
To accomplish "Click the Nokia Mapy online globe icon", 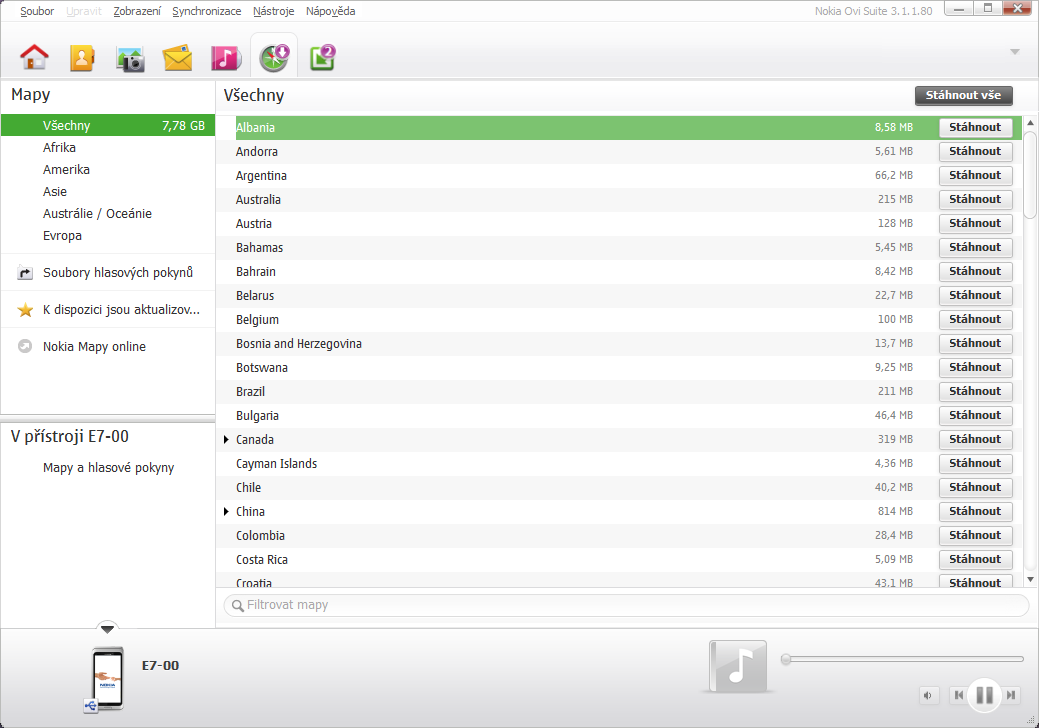I will tap(25, 346).
